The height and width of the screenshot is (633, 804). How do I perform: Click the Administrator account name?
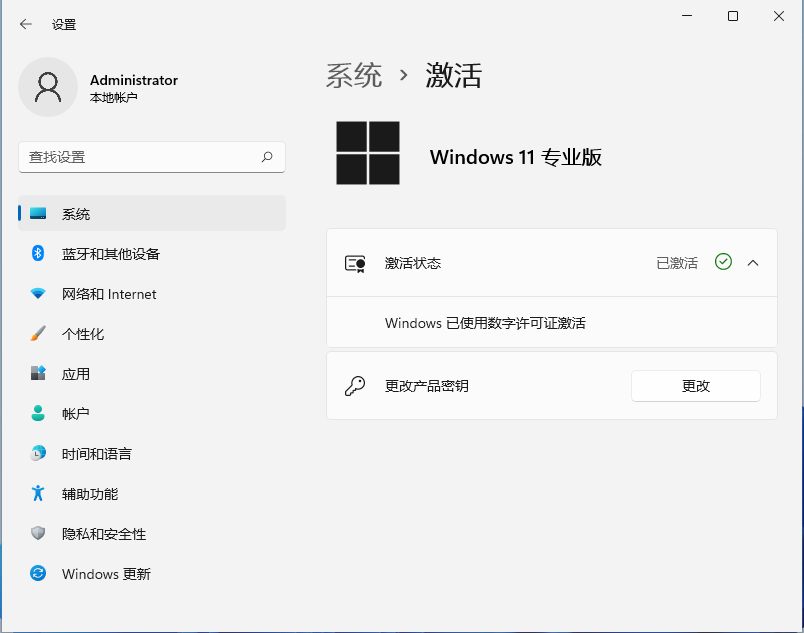(134, 80)
